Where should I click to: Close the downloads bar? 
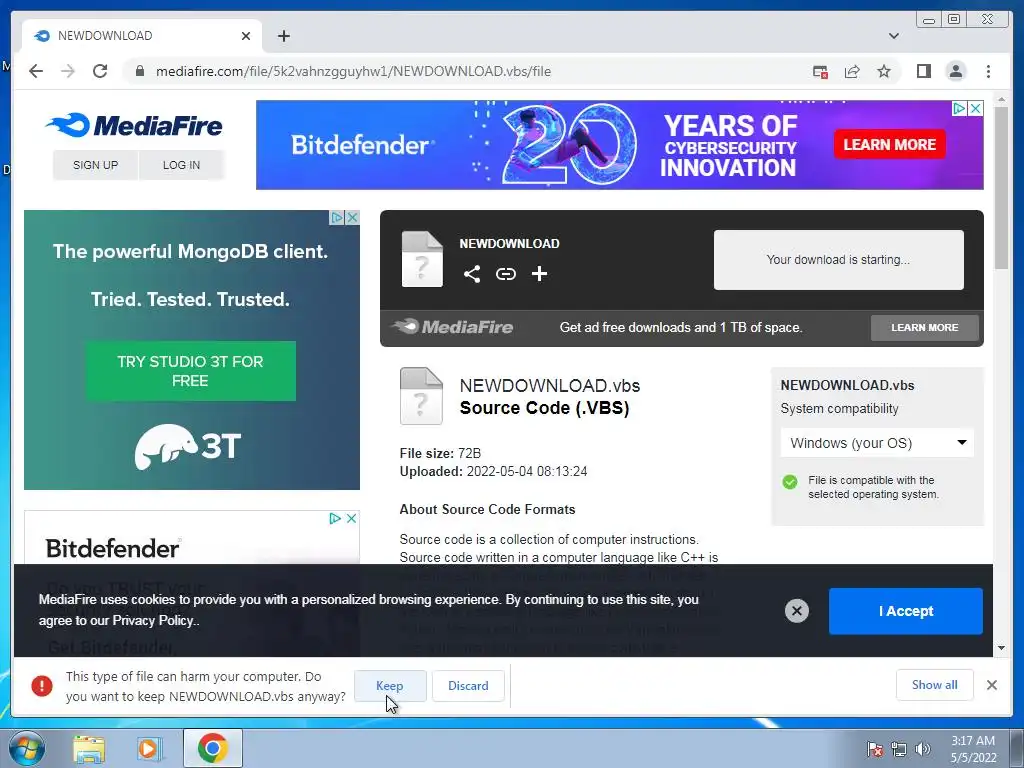[x=992, y=685]
